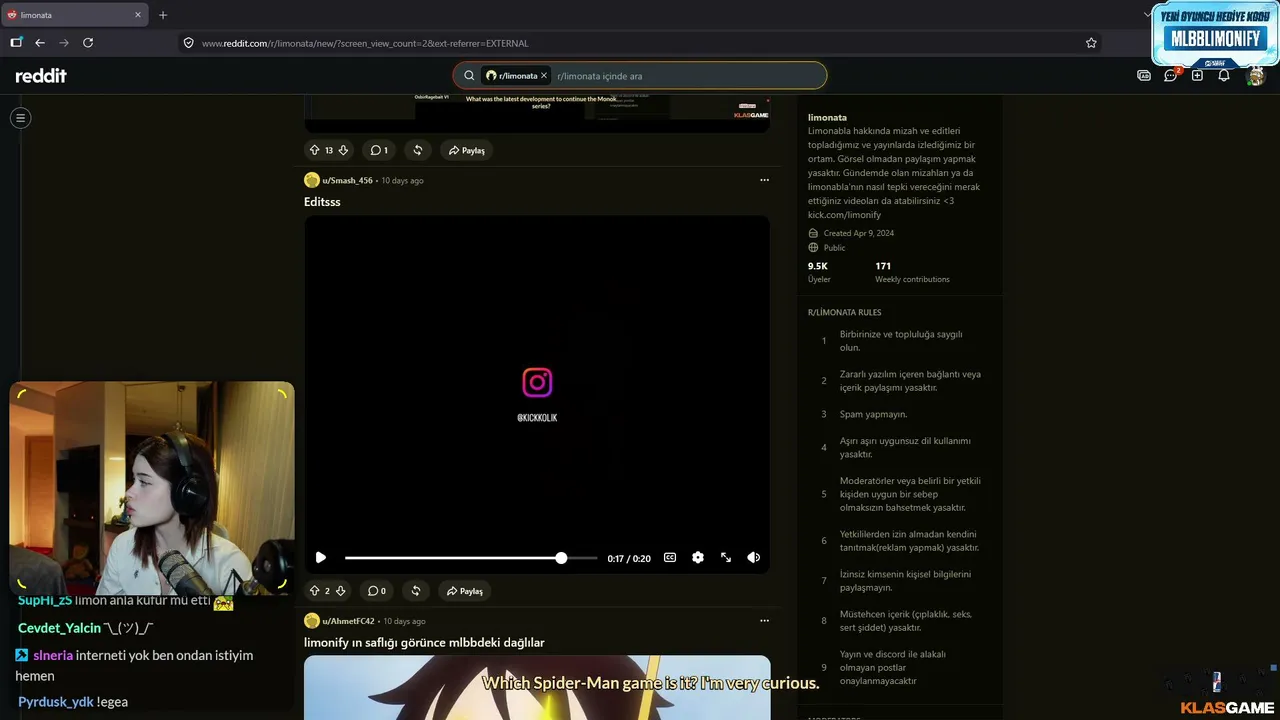Open options menu for u/Smash_456 post
This screenshot has width=1280, height=720.
click(764, 180)
